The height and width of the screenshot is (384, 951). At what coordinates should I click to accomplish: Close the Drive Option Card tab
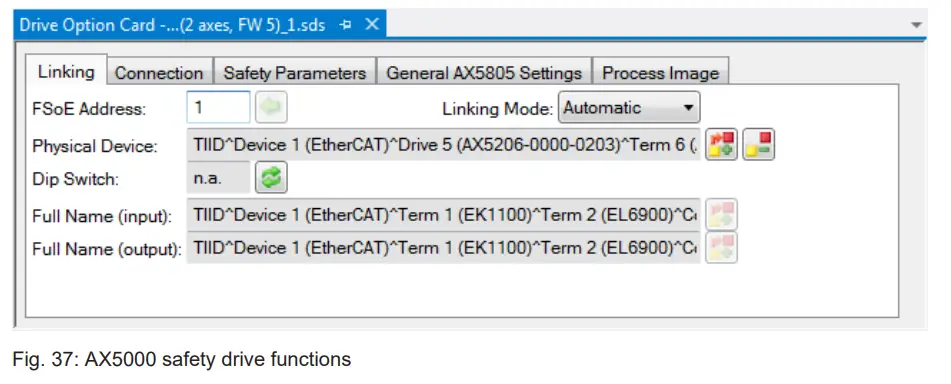click(372, 24)
